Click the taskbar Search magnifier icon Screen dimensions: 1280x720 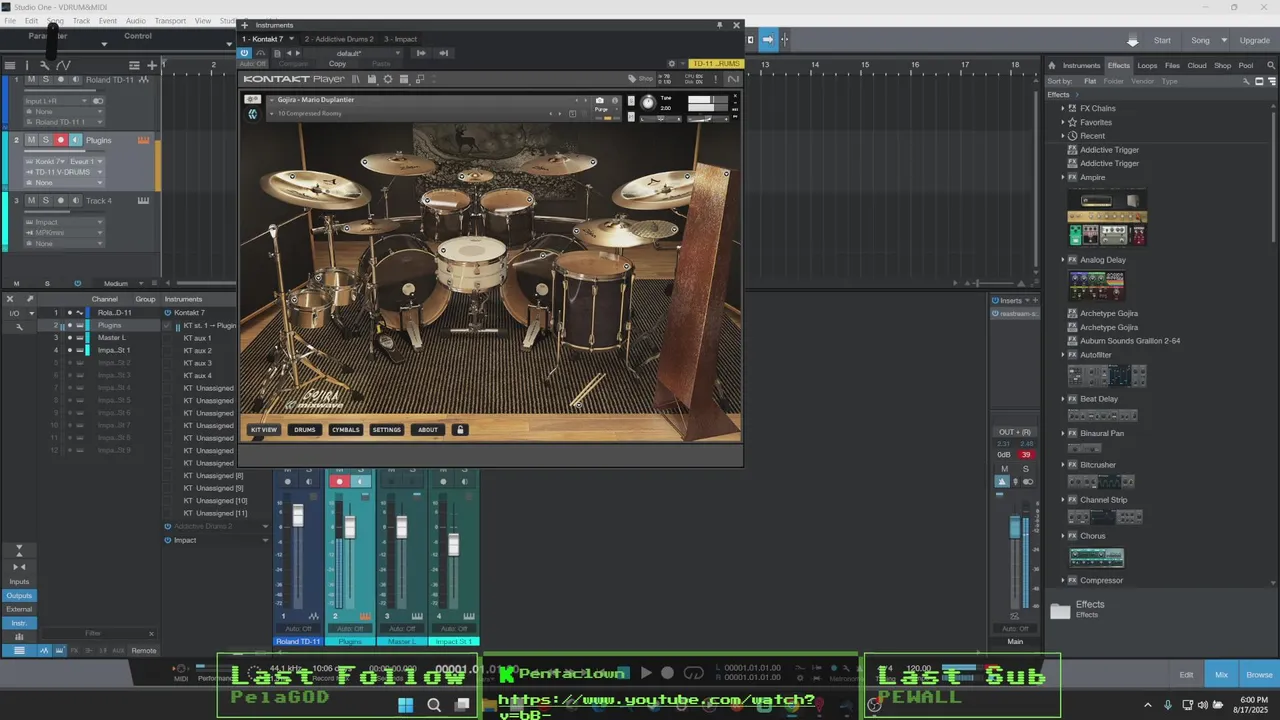click(434, 705)
